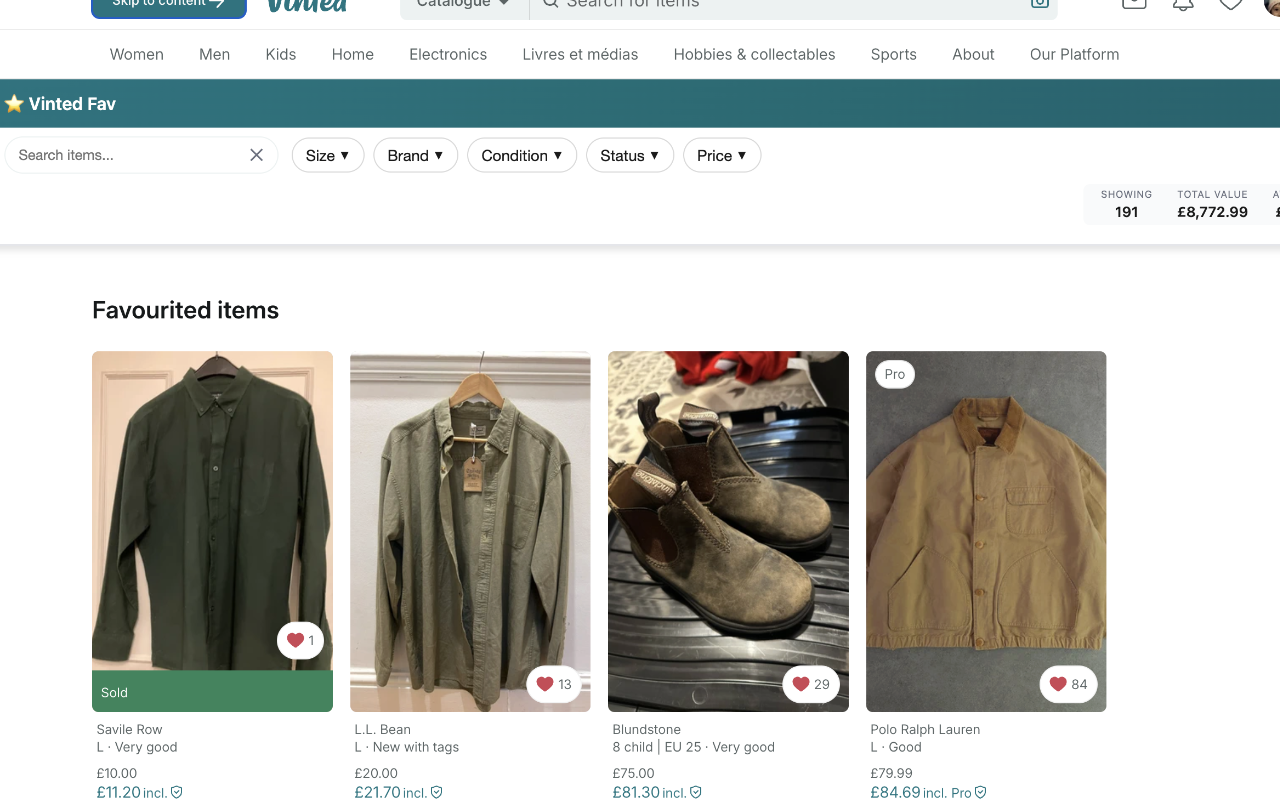
Task: Click 'L · New with tags' text
Action: [x=406, y=747]
